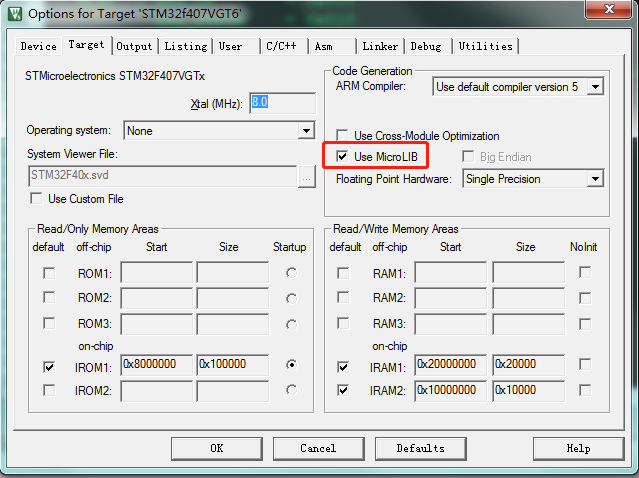Select ROM3 Startup radio button

291,324
